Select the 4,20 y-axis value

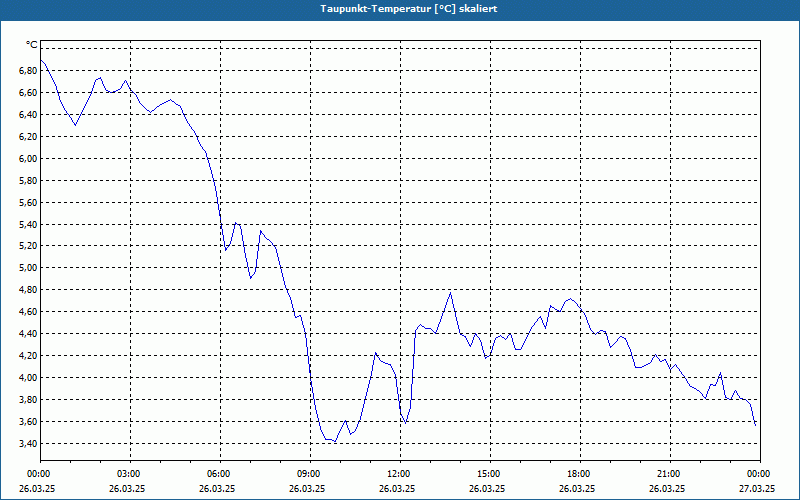[x=28, y=355]
